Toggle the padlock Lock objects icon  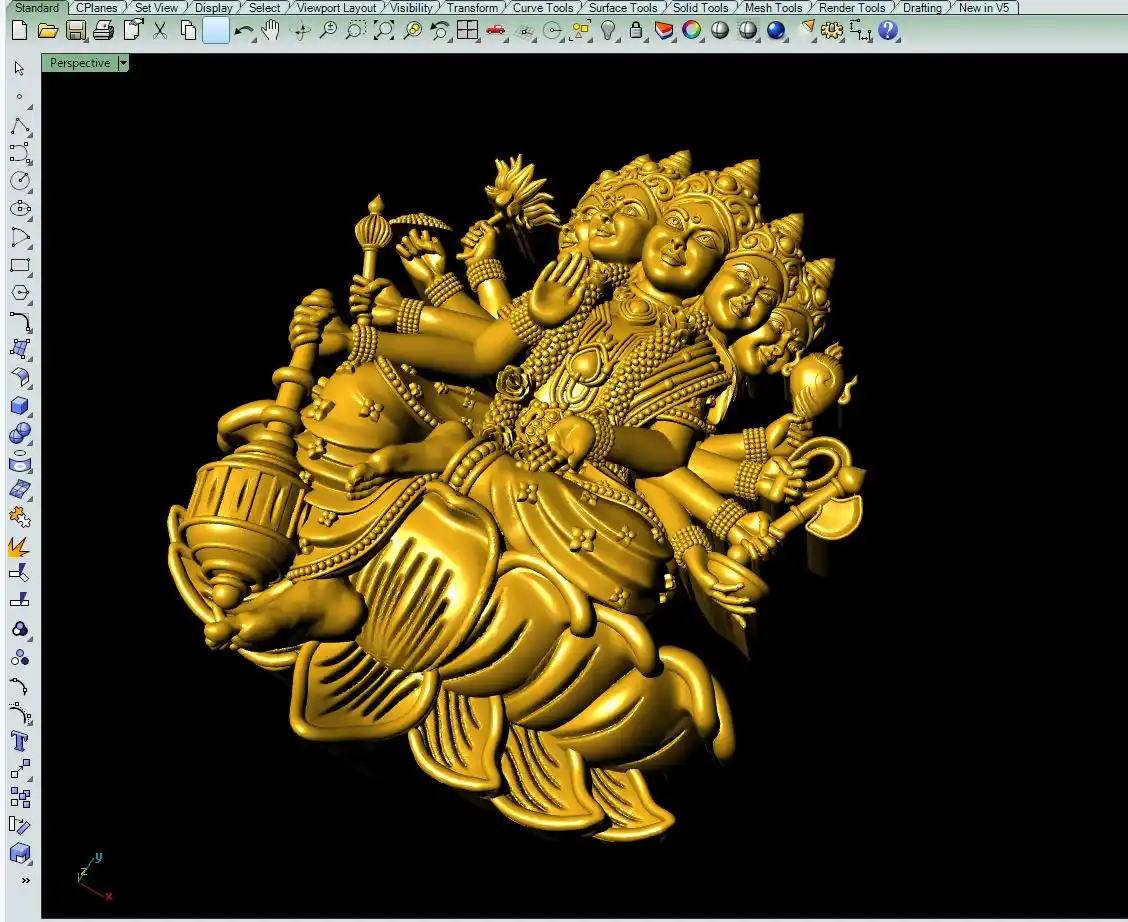coord(636,30)
